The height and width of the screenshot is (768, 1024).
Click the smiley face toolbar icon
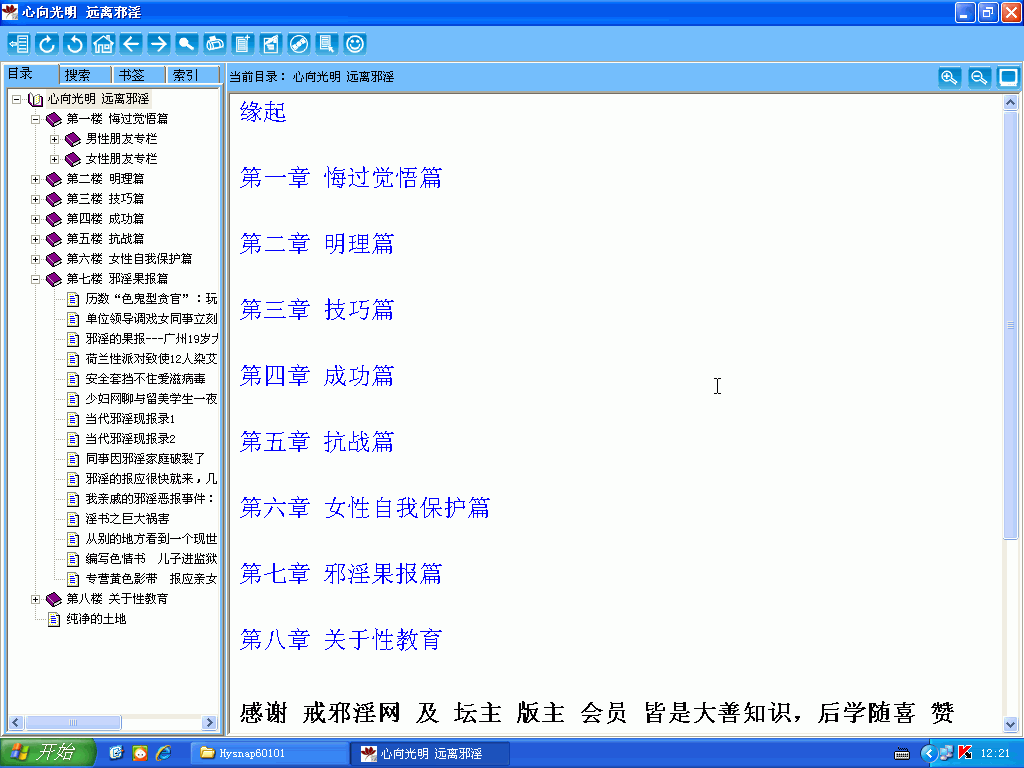tap(355, 44)
